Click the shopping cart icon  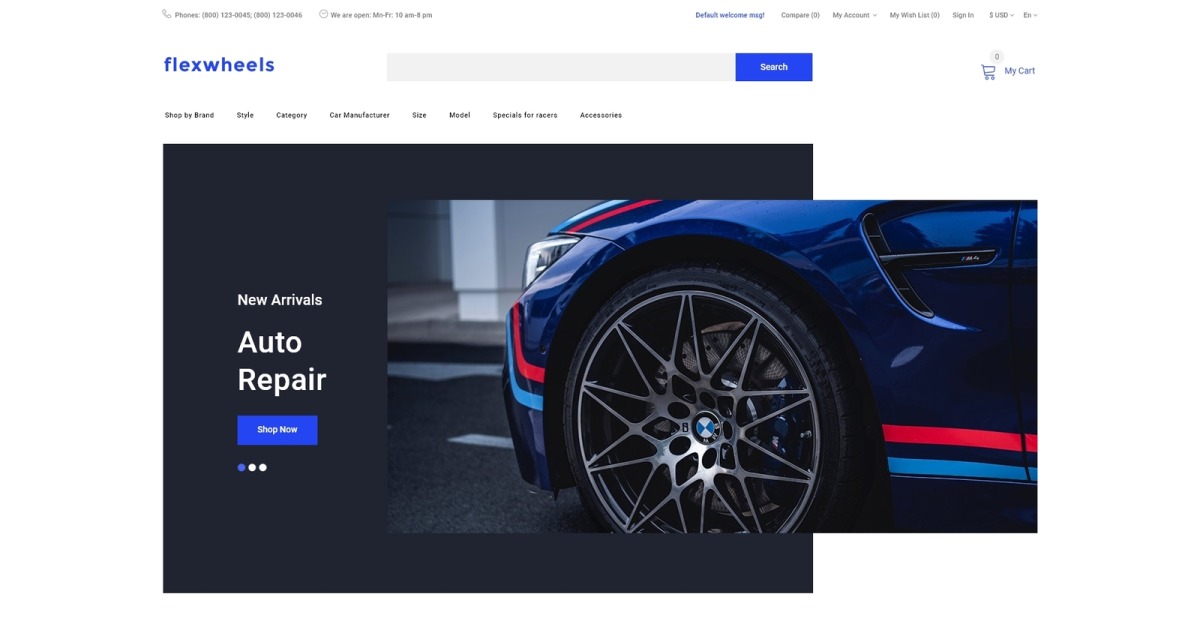988,72
